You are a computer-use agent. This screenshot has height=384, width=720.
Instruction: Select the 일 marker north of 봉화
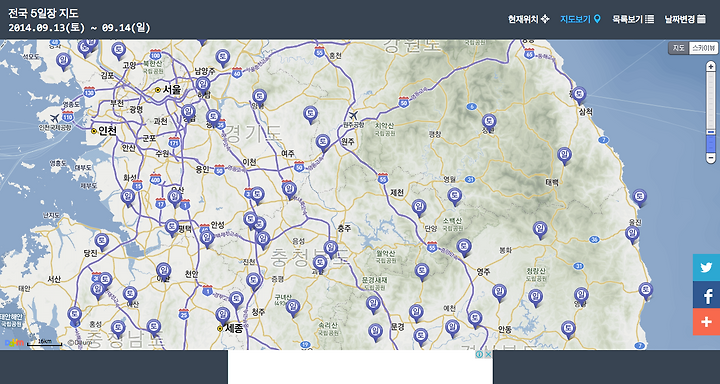(x=540, y=230)
